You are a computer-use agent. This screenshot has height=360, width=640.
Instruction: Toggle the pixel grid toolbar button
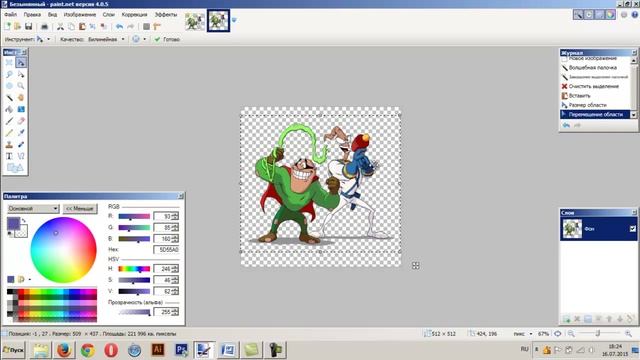pyautogui.click(x=146, y=27)
